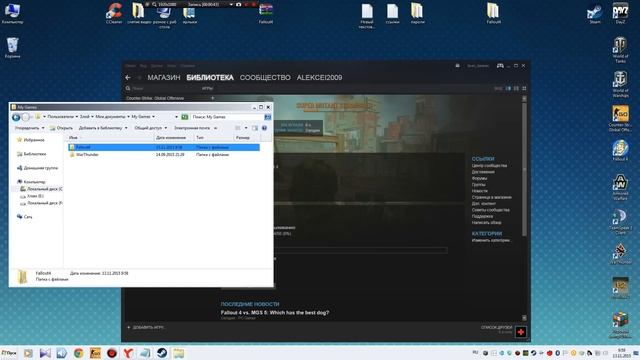Click green refresh button in Explorer

click(185, 117)
